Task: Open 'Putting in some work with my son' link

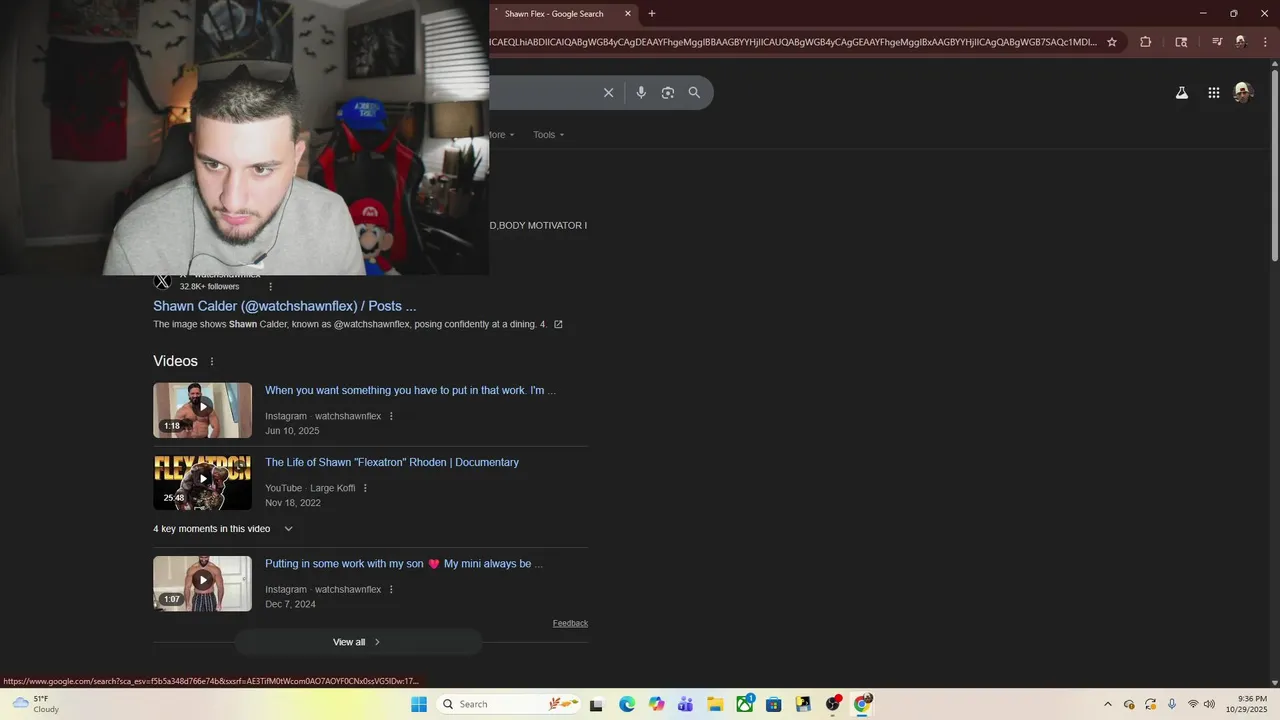Action: coord(404,564)
